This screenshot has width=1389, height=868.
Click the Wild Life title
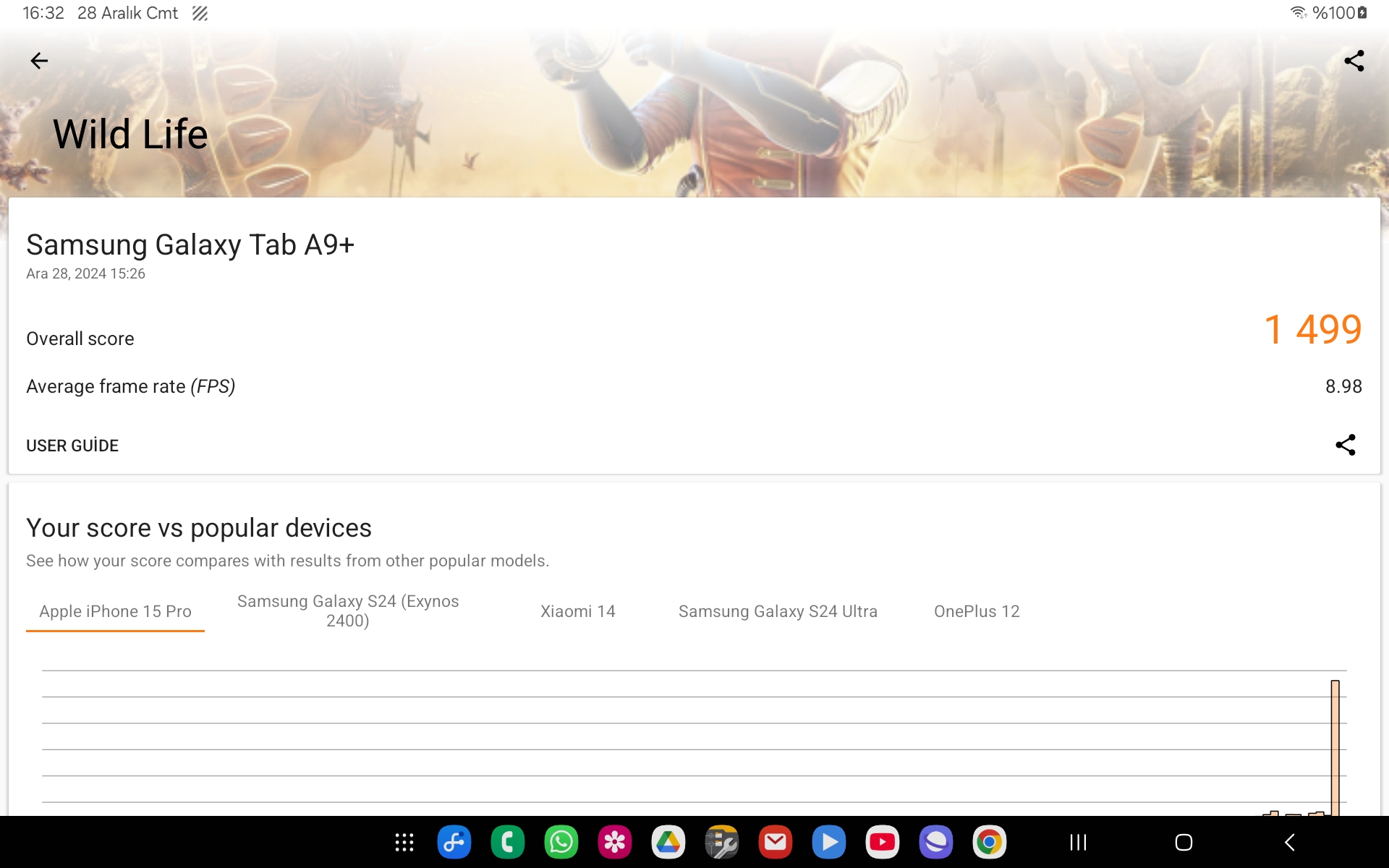point(130,135)
